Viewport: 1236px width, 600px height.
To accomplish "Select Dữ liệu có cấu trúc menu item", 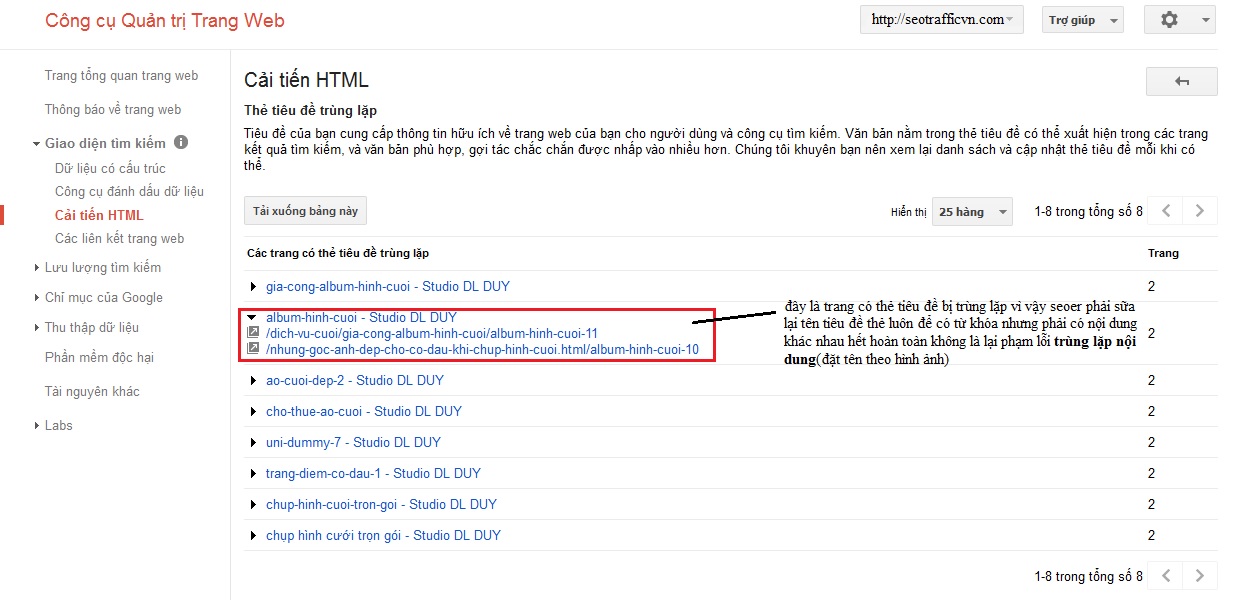I will point(110,168).
